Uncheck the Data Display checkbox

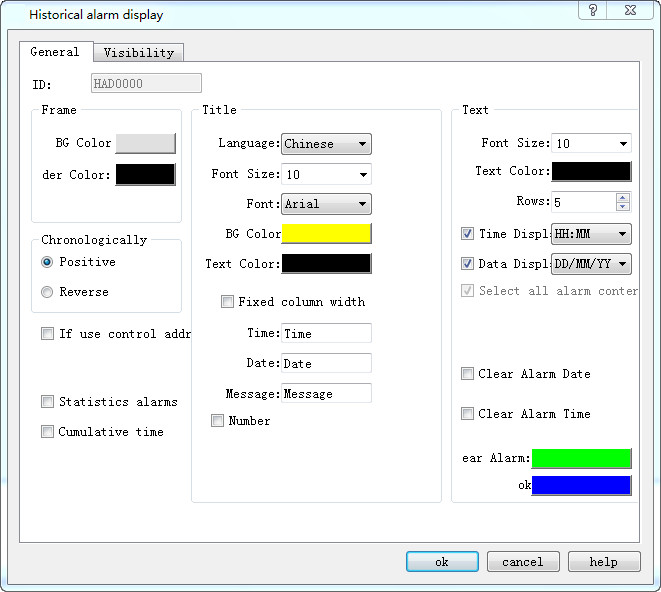pyautogui.click(x=467, y=264)
